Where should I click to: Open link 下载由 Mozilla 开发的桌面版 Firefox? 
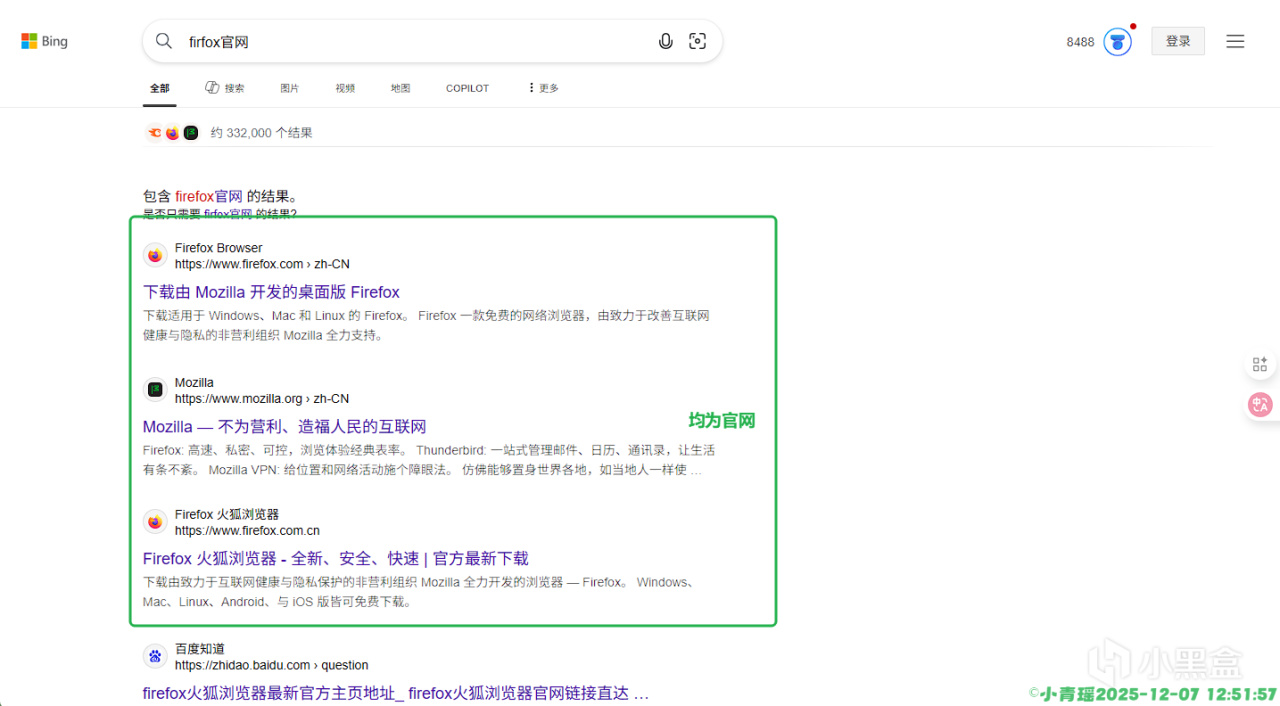coord(271,292)
